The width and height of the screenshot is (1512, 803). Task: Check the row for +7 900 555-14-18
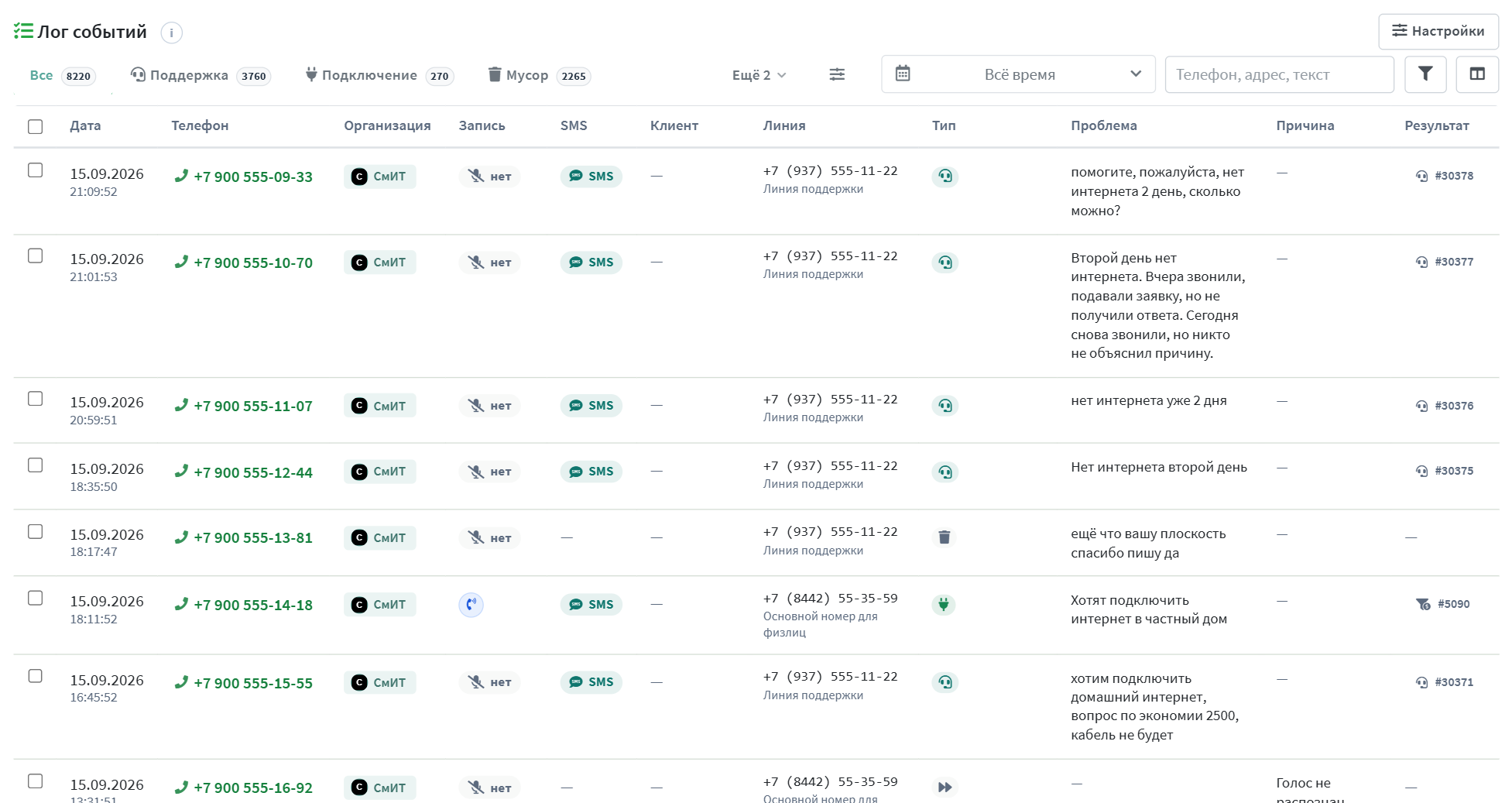click(36, 598)
